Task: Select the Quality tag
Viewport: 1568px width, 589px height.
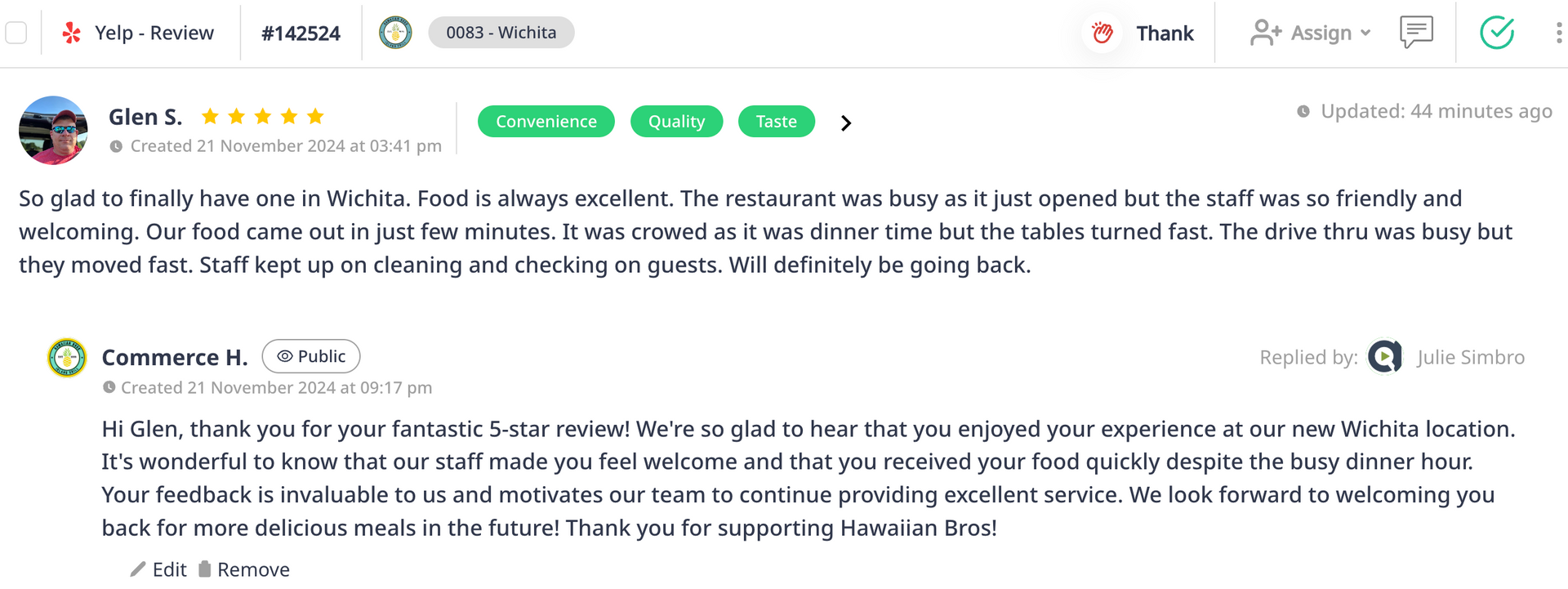Action: (x=676, y=122)
